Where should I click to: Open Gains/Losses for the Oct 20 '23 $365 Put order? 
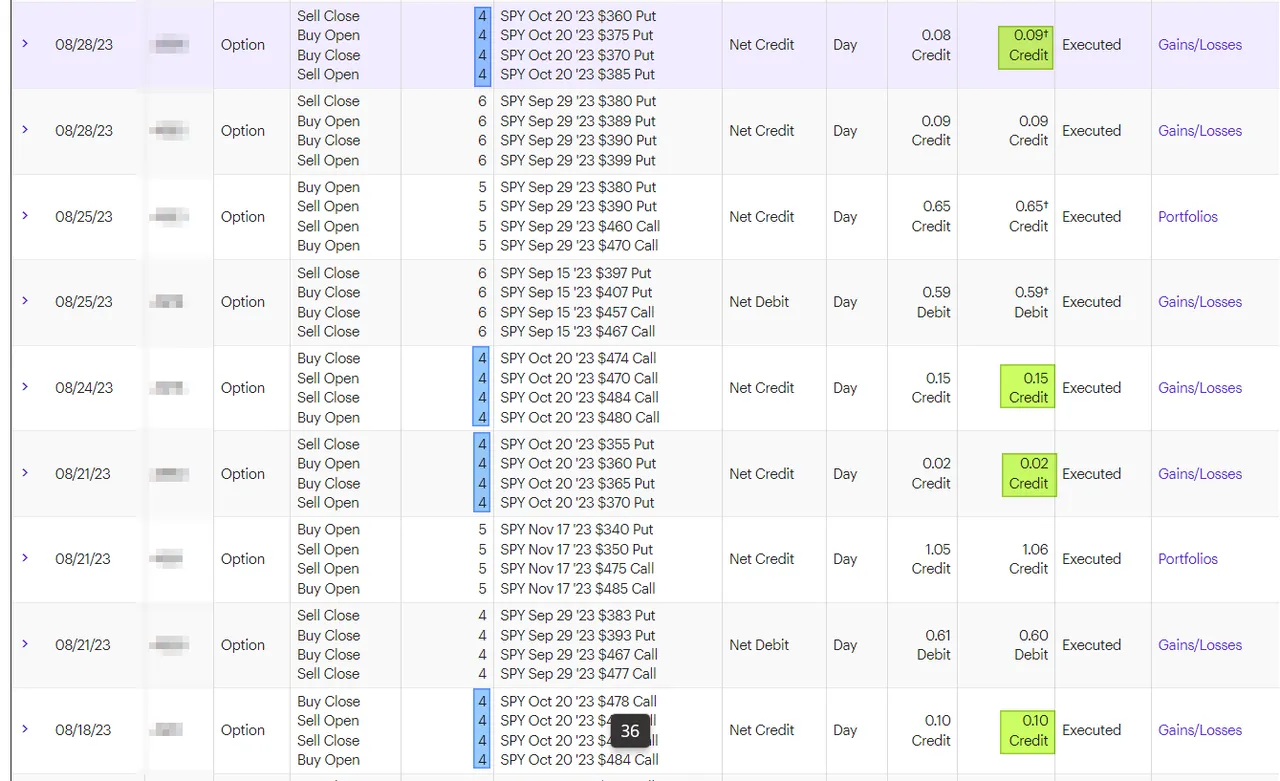tap(1200, 474)
